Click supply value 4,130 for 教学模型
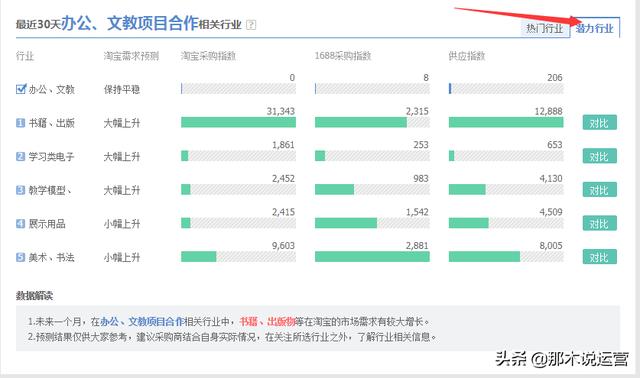The image size is (640, 378). [x=551, y=178]
